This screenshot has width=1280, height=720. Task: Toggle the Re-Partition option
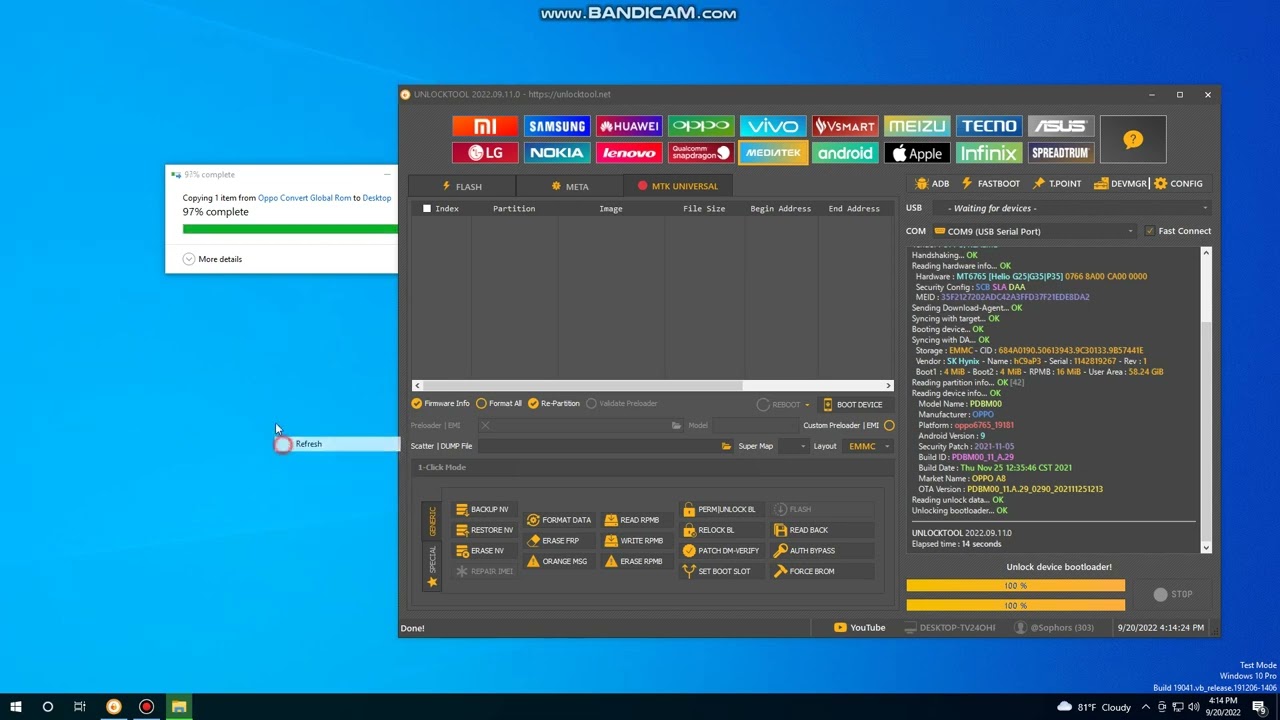tap(554, 404)
